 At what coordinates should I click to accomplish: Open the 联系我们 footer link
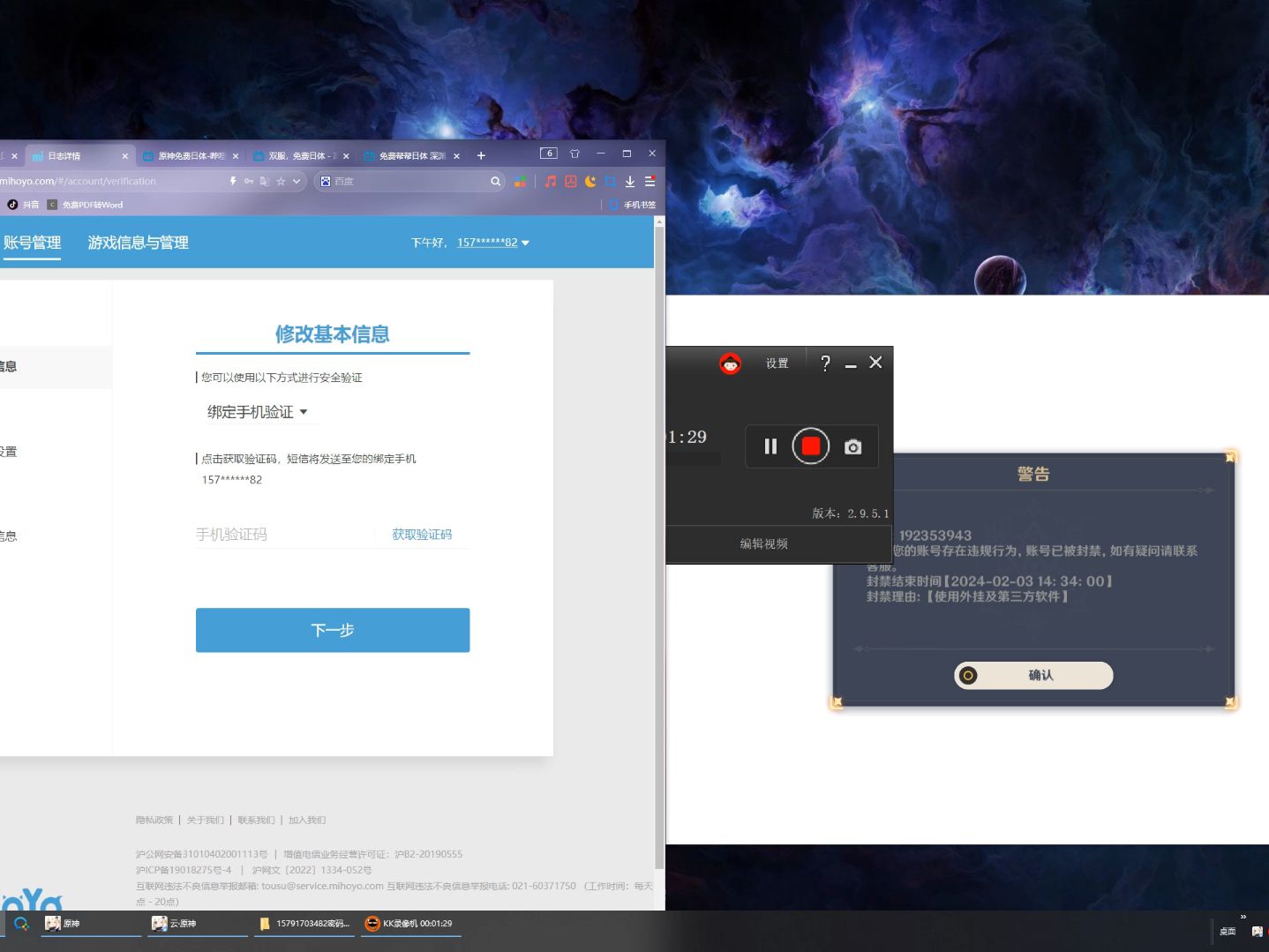click(x=256, y=821)
